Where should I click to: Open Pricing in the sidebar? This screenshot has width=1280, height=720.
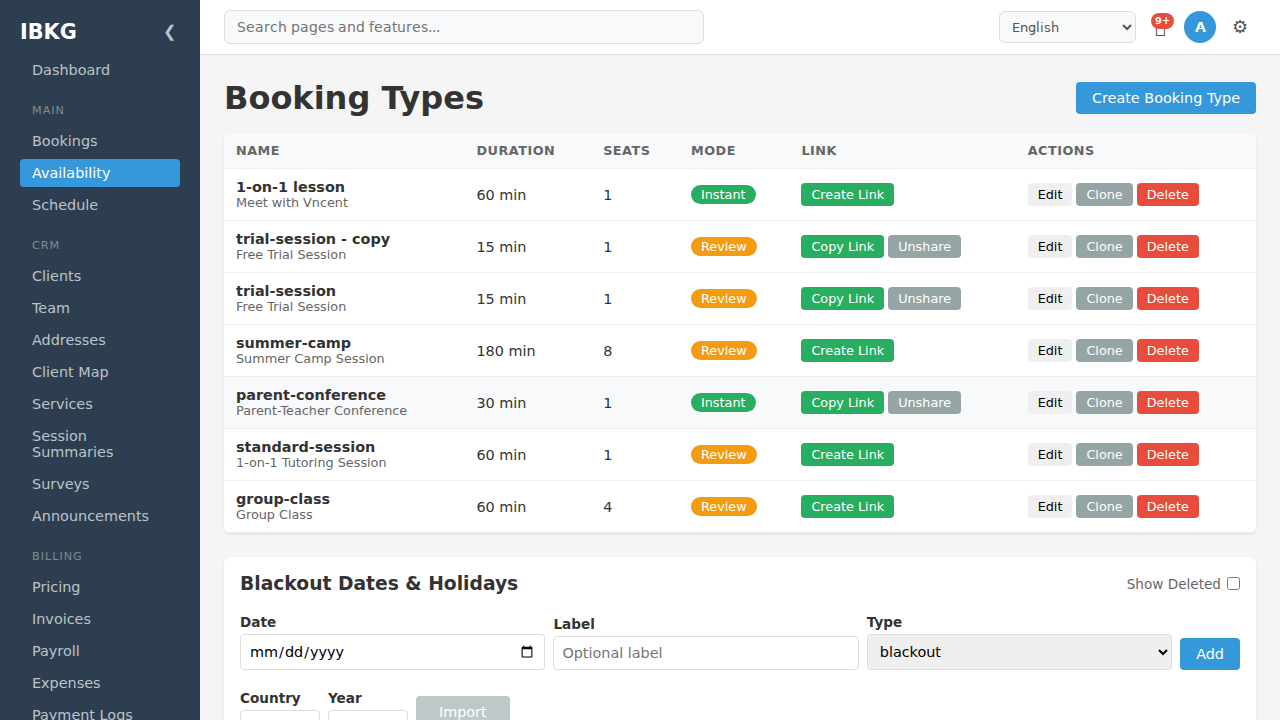[x=100, y=587]
